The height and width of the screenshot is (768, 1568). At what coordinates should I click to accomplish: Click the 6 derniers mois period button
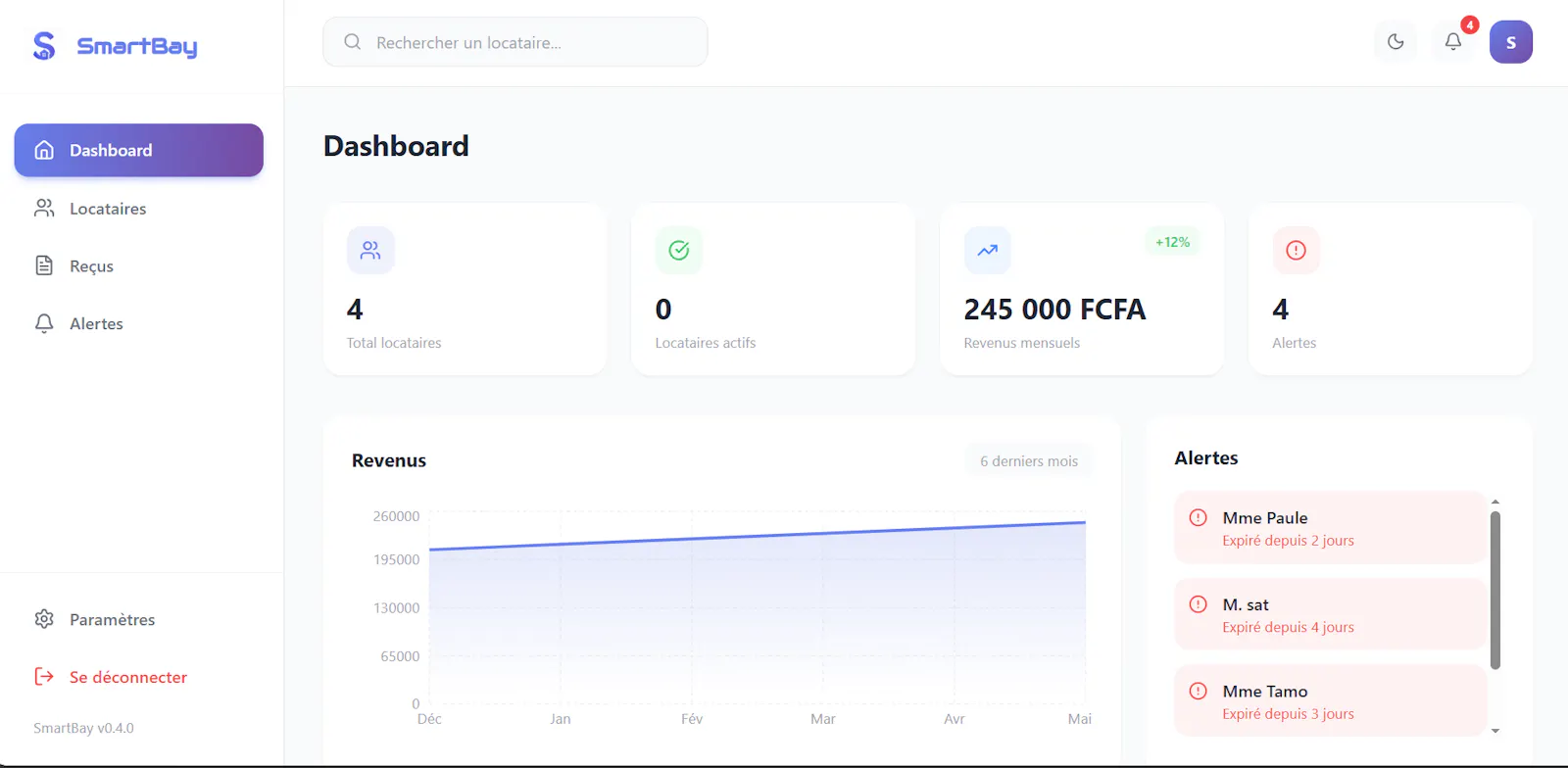1029,461
